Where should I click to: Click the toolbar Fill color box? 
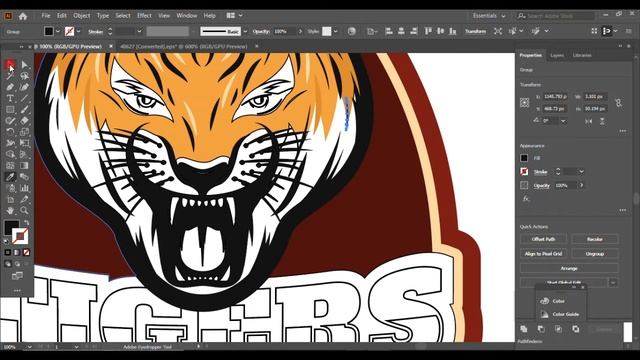11,227
